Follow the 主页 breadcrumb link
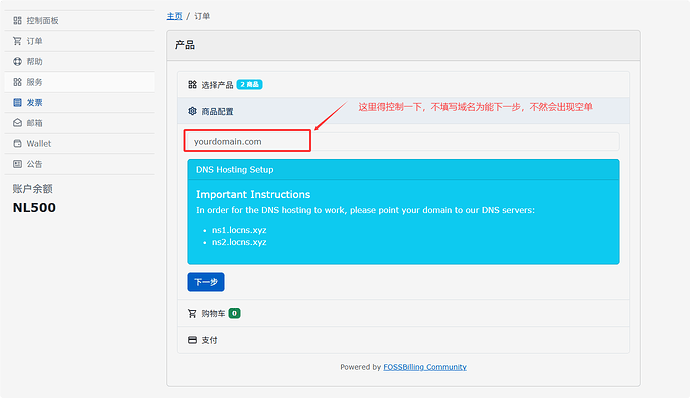This screenshot has height=398, width=690. click(x=174, y=16)
